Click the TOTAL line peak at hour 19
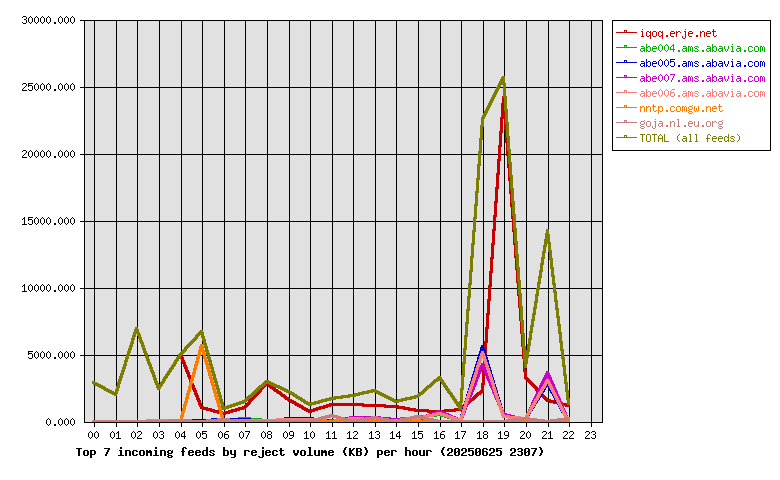The image size is (780, 480). 504,78
